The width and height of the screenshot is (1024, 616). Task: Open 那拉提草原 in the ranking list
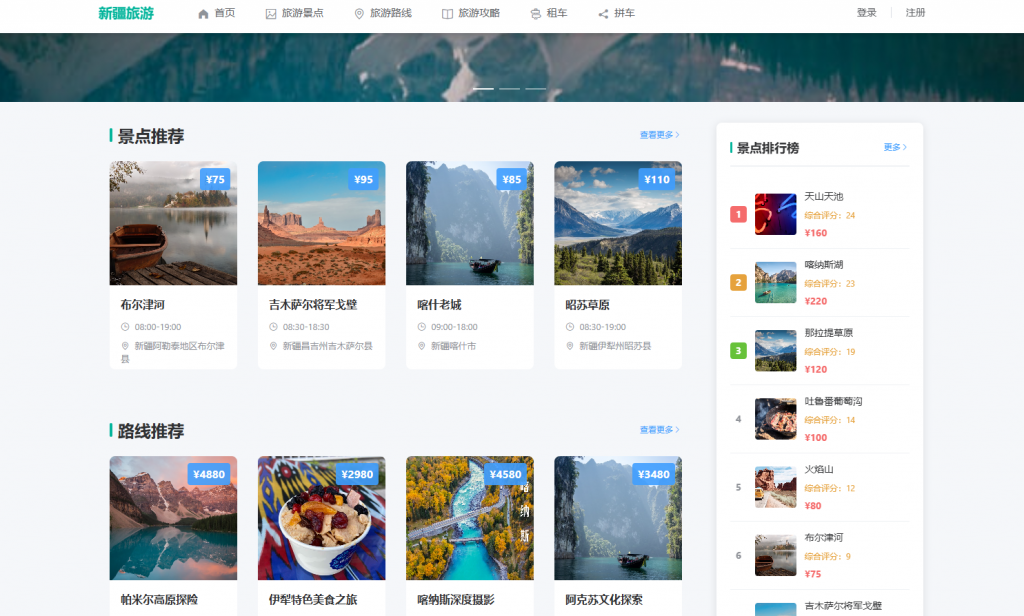pyautogui.click(x=829, y=332)
